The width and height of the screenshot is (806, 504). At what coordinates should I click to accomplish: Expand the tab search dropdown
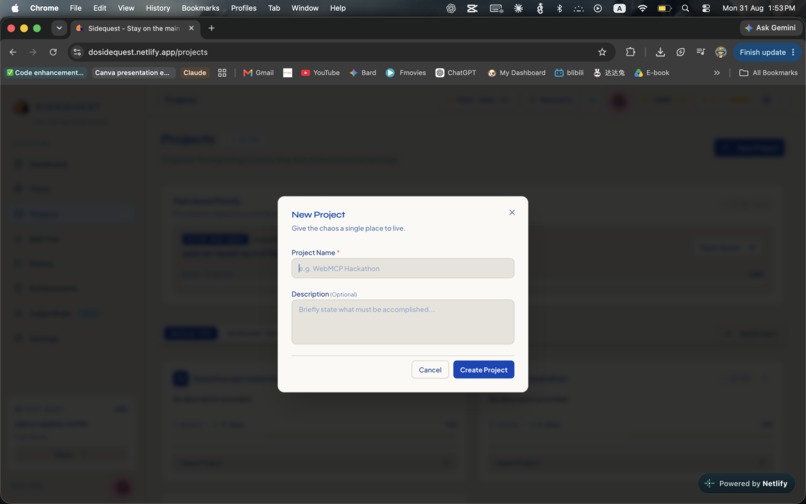tap(59, 28)
